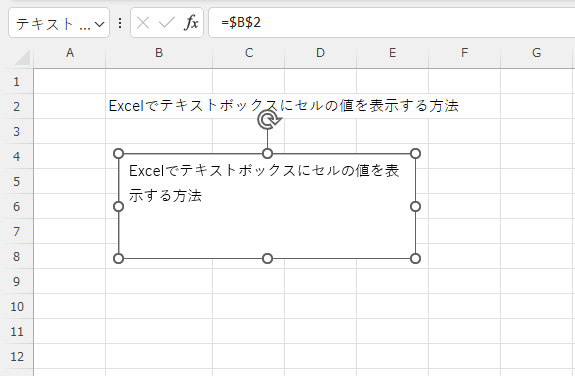
Task: Select column D header
Action: [320, 53]
